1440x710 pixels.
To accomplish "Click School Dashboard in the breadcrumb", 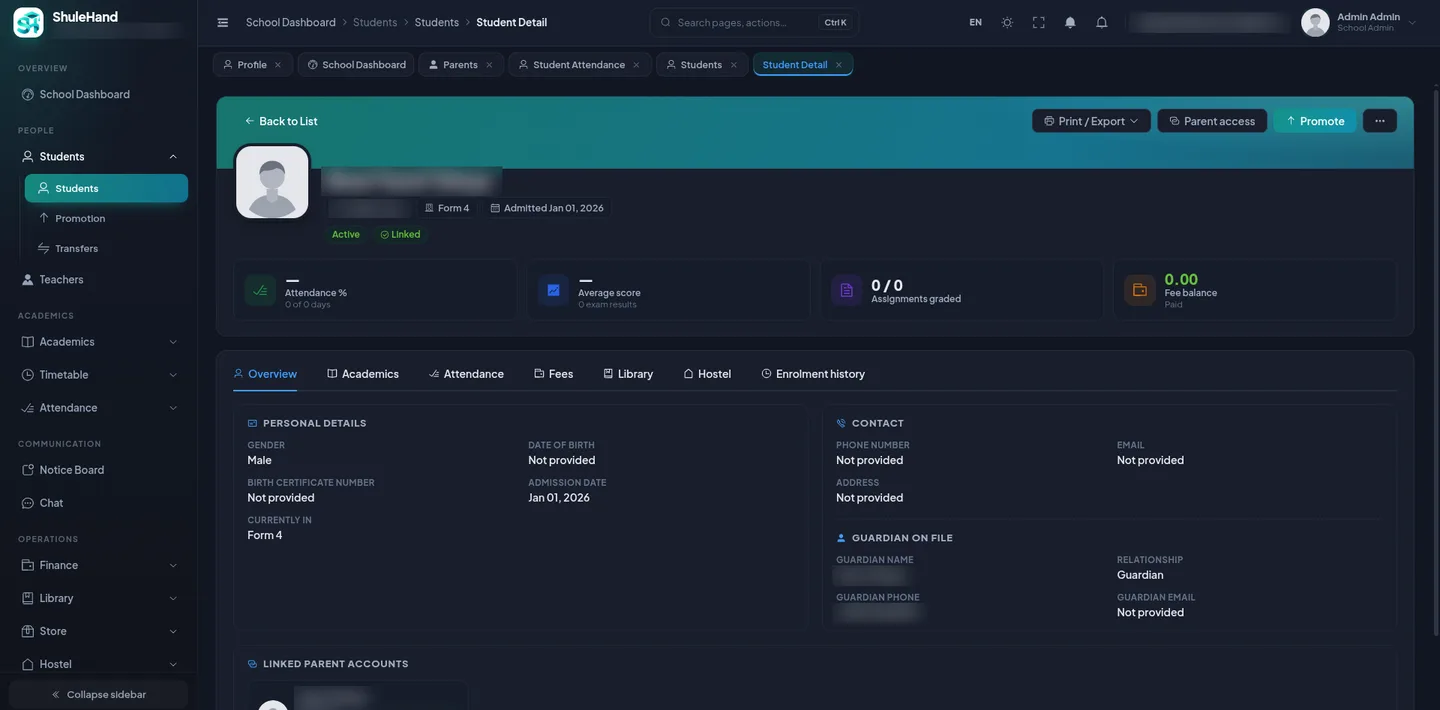I will click(x=291, y=22).
